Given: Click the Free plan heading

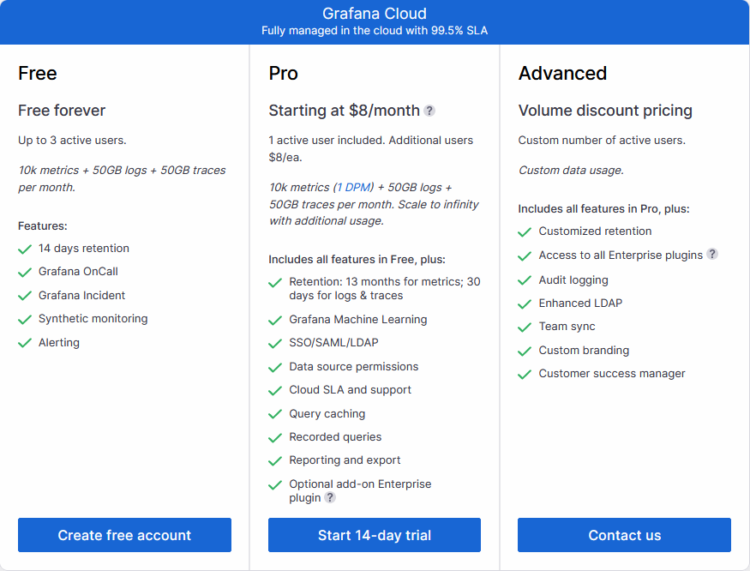Looking at the screenshot, I should pos(37,74).
